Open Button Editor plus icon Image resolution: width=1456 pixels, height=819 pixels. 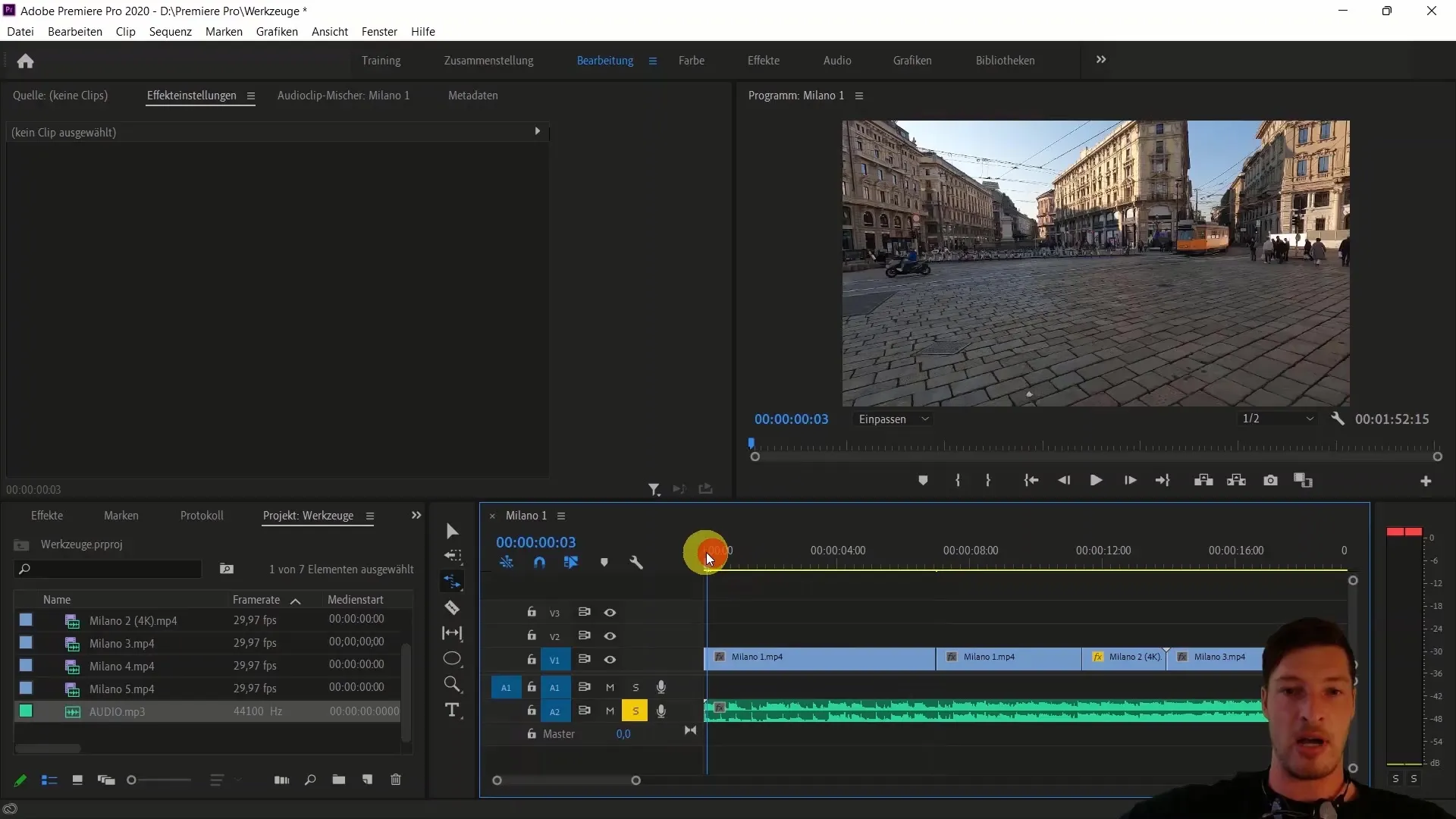(1426, 481)
